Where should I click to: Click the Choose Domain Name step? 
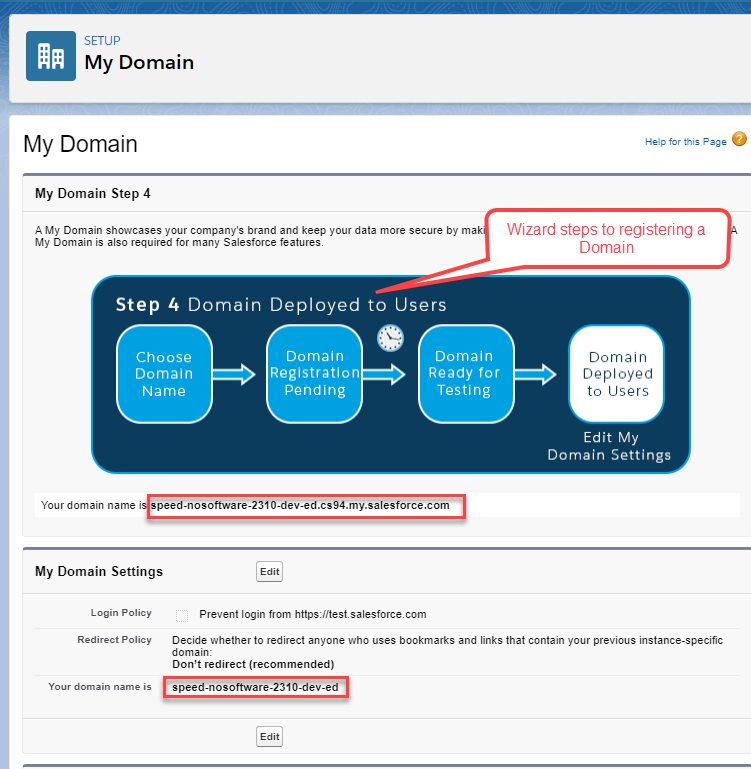164,374
